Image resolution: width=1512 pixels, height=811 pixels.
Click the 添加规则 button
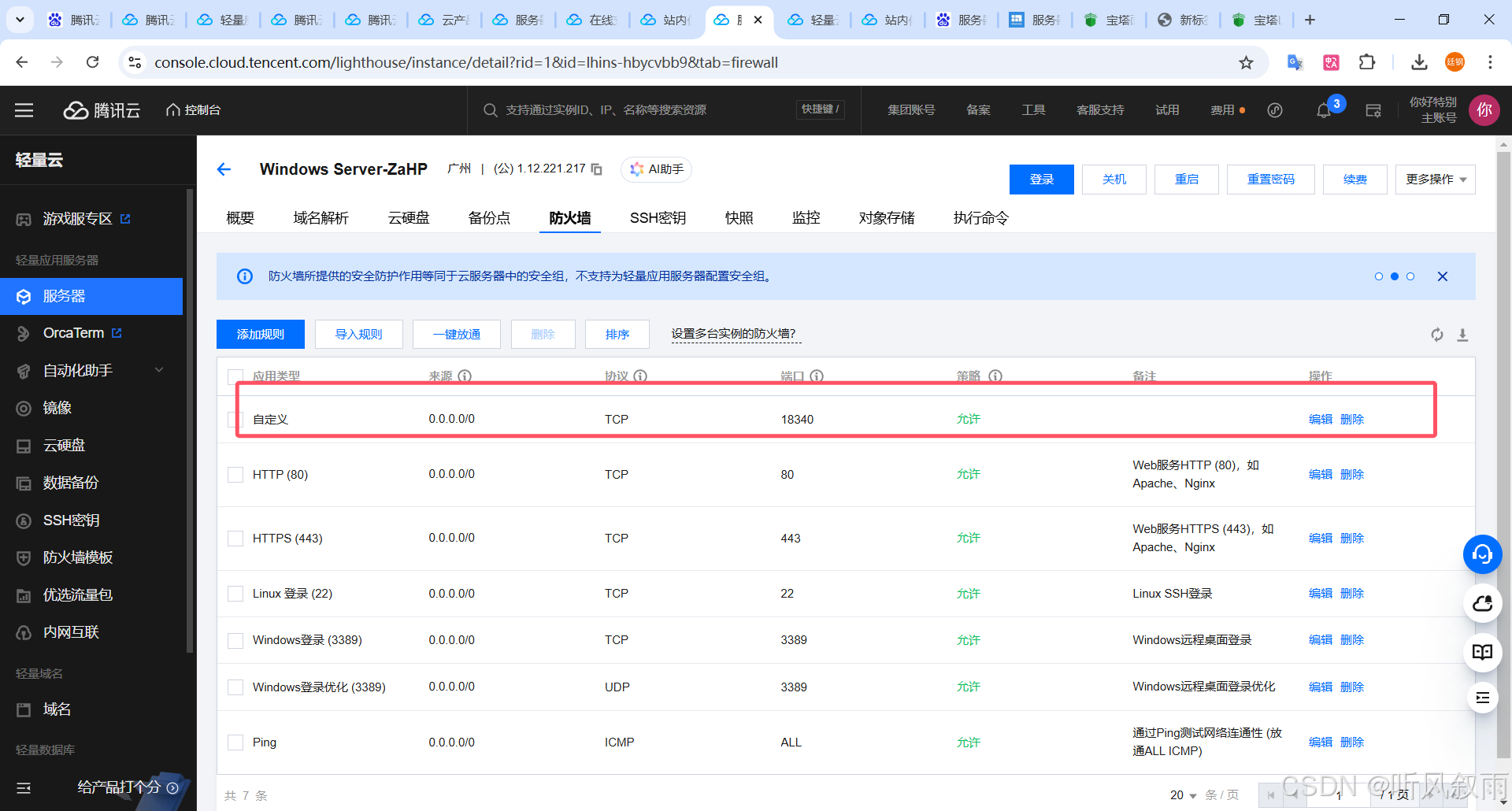point(261,335)
